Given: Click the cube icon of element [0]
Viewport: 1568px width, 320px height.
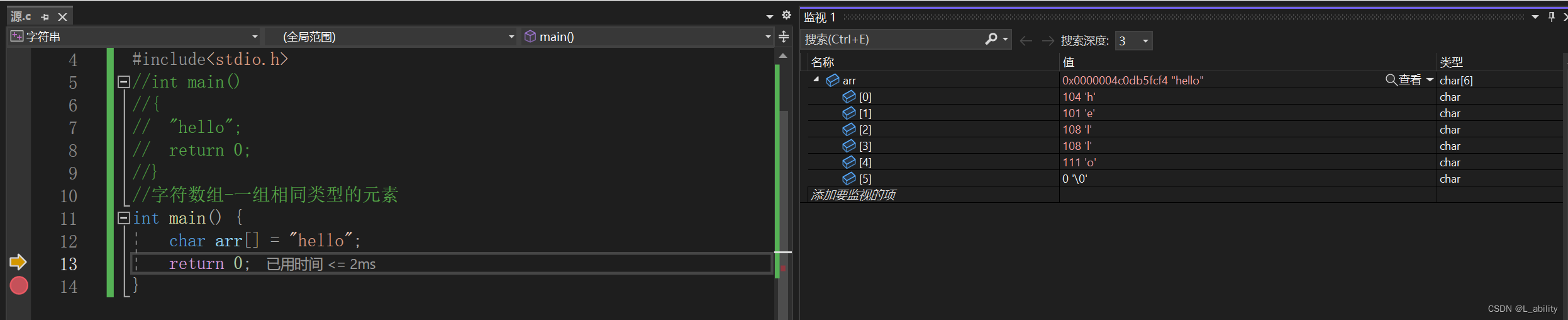Looking at the screenshot, I should click(x=849, y=96).
